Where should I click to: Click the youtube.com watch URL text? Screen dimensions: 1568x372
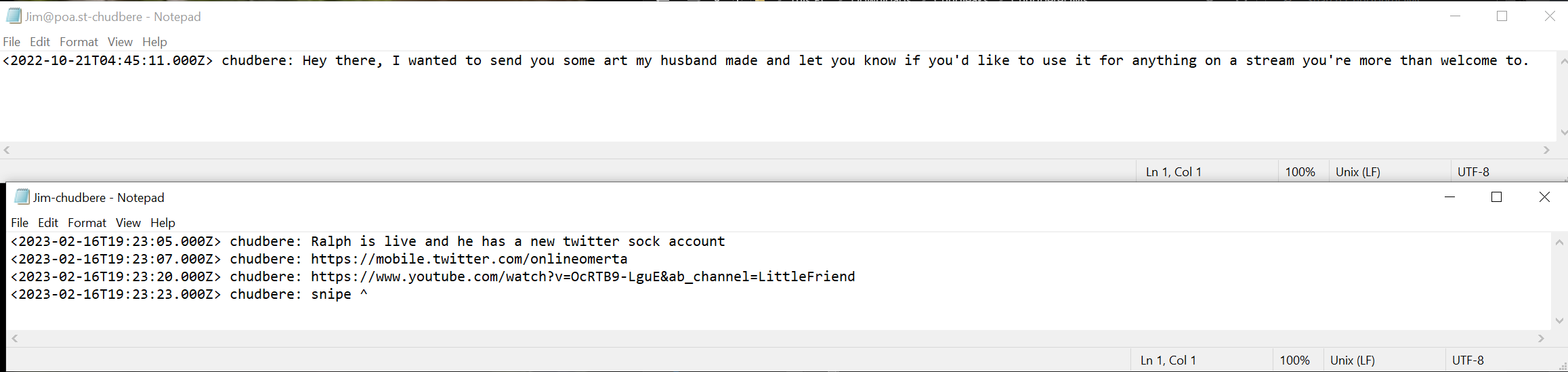pyautogui.click(x=582, y=277)
